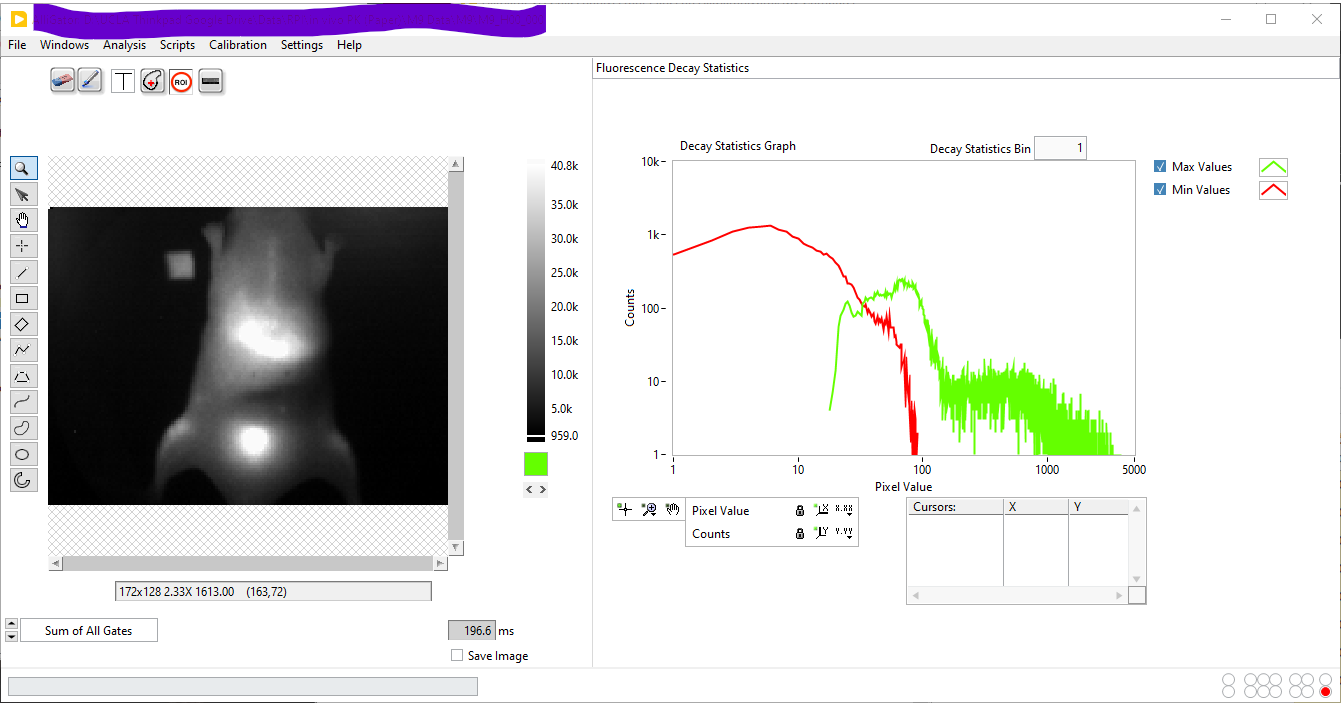
Task: Click the dark bar icon in top toolbar
Action: pyautogui.click(x=210, y=81)
